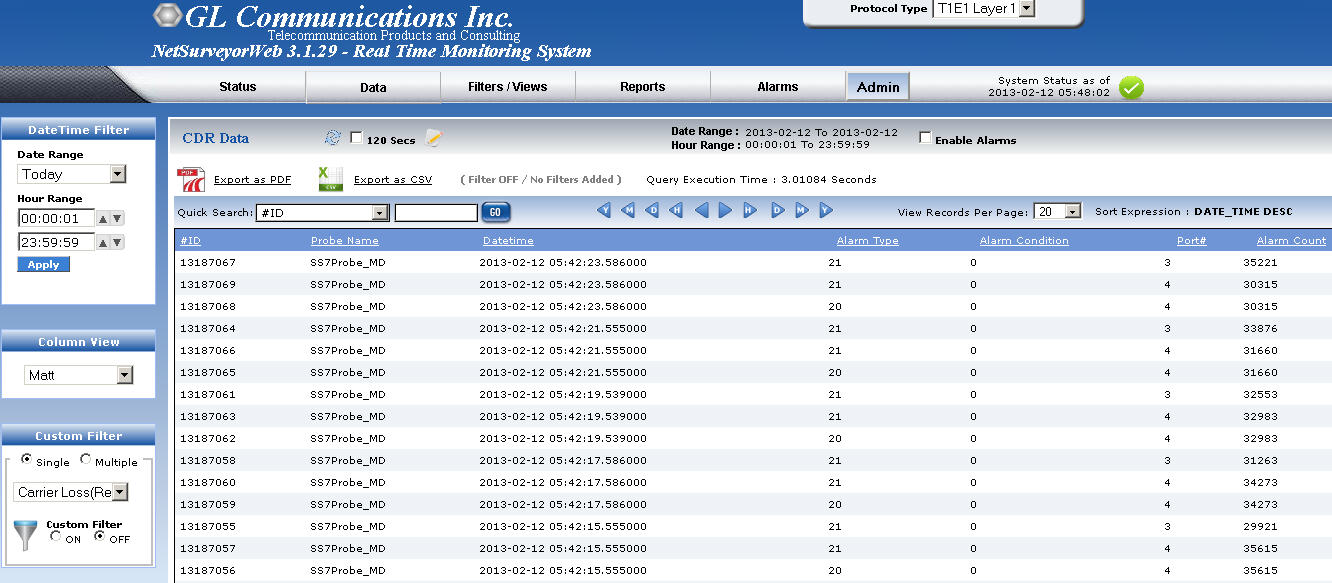Go back one day with D arrow
Image resolution: width=1332 pixels, height=583 pixels.
point(652,210)
